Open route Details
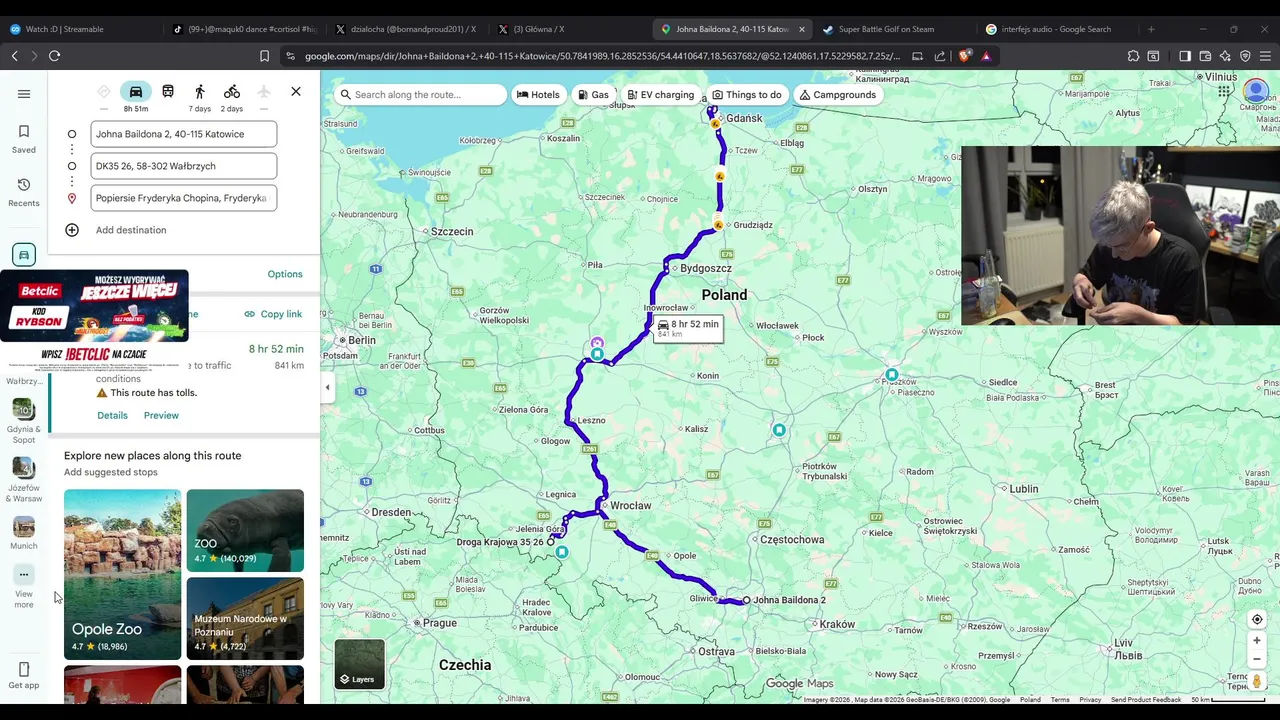Image resolution: width=1280 pixels, height=720 pixels. (x=112, y=415)
